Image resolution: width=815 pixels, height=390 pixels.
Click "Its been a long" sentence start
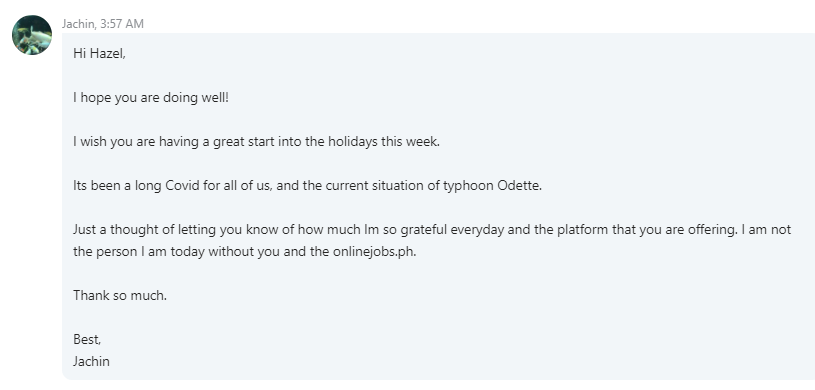117,186
